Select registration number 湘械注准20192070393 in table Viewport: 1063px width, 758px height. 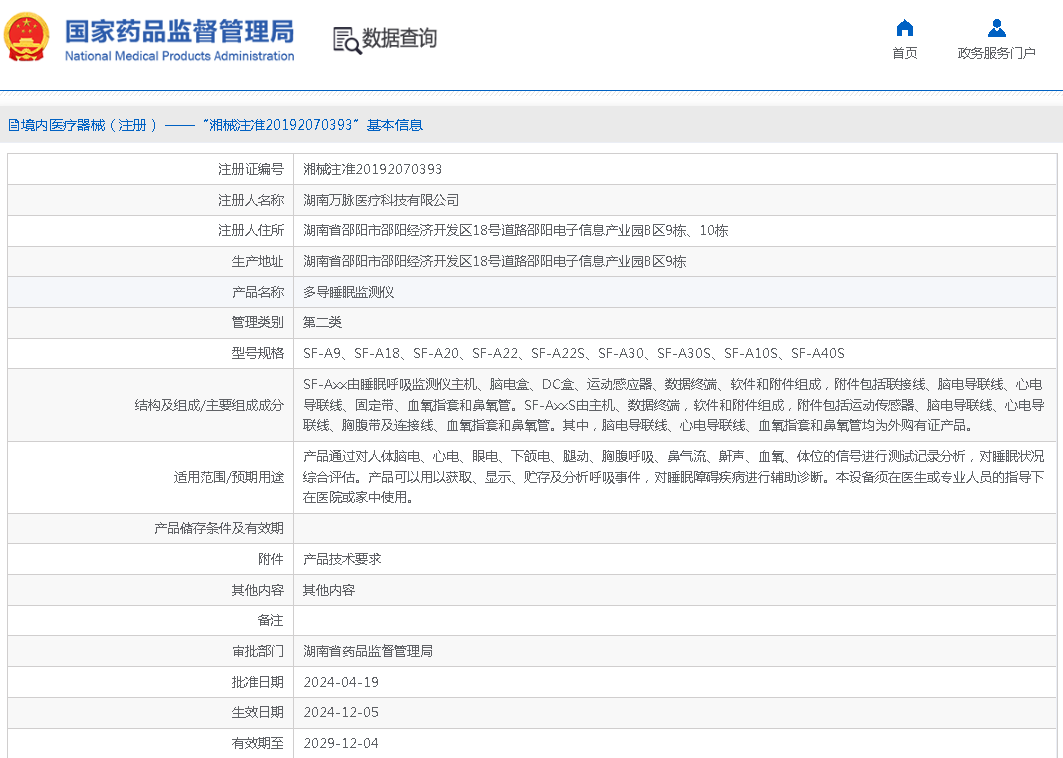point(372,169)
